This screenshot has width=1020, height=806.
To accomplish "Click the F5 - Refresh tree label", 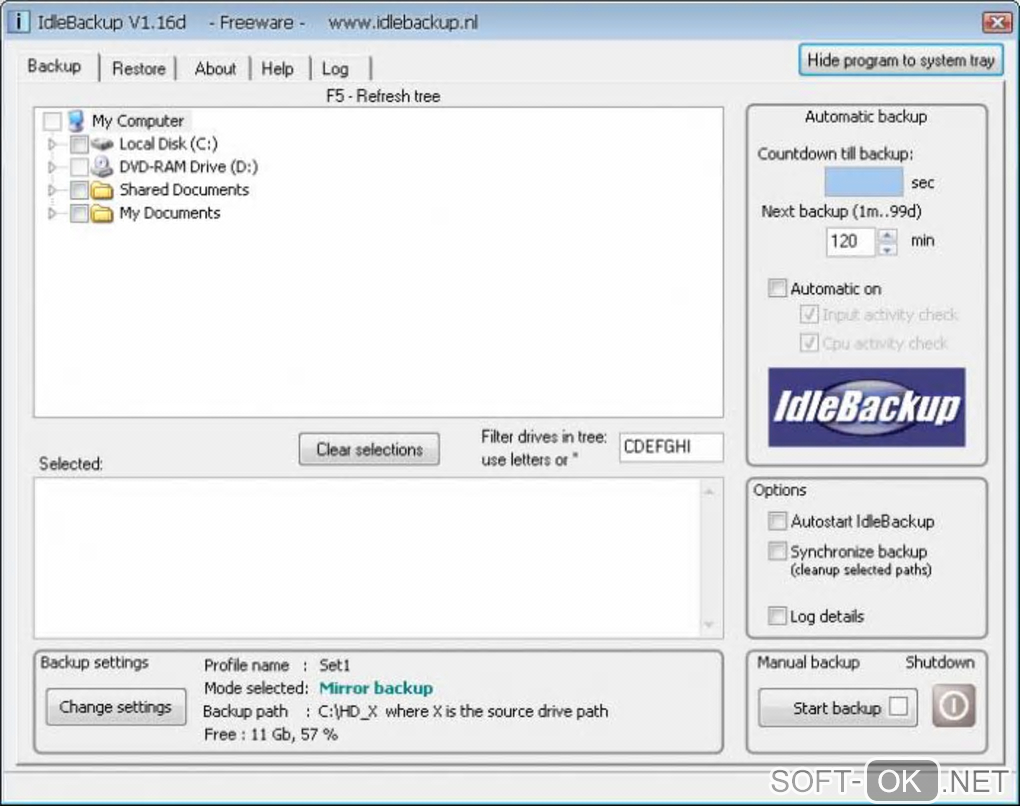I will pyautogui.click(x=383, y=96).
